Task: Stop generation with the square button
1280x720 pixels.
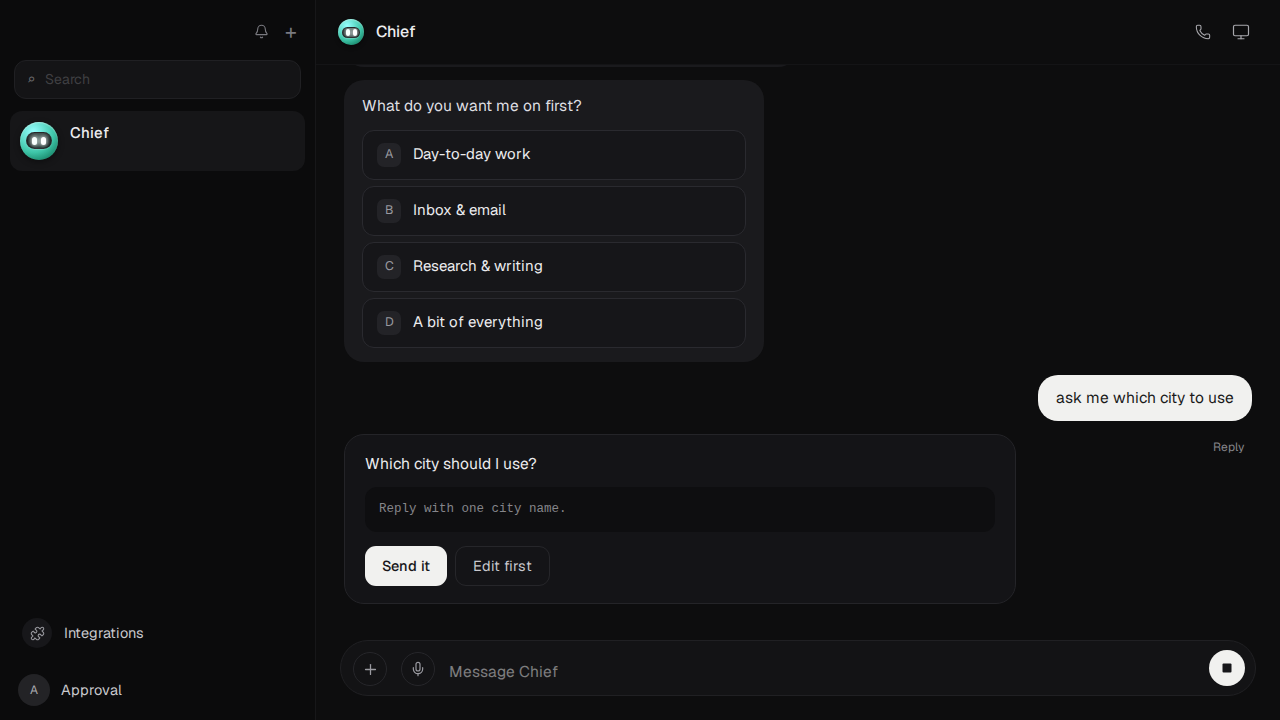Action: pos(1227,668)
